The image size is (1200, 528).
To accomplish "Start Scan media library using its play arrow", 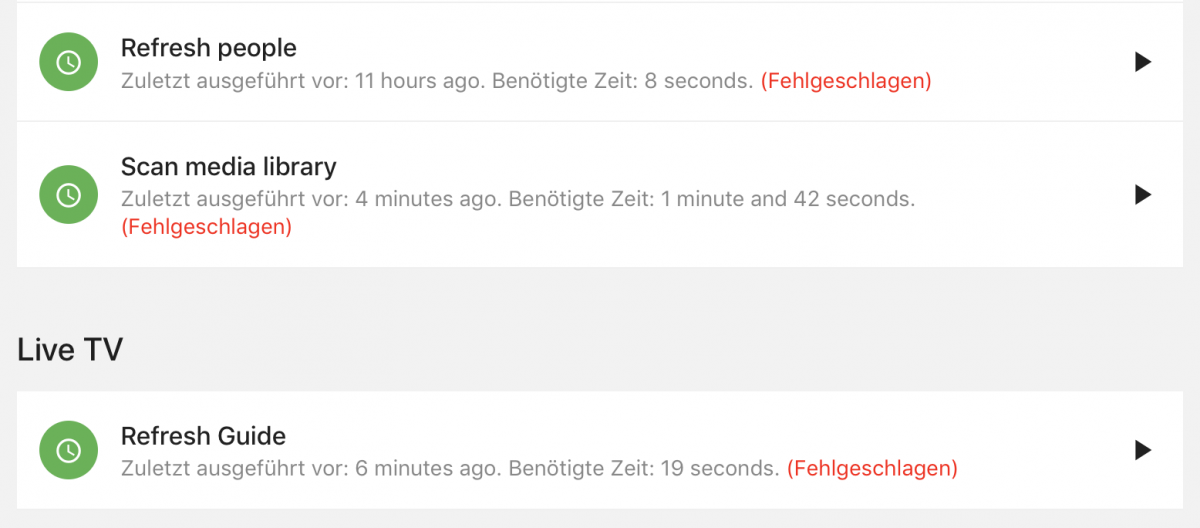I will click(x=1143, y=194).
